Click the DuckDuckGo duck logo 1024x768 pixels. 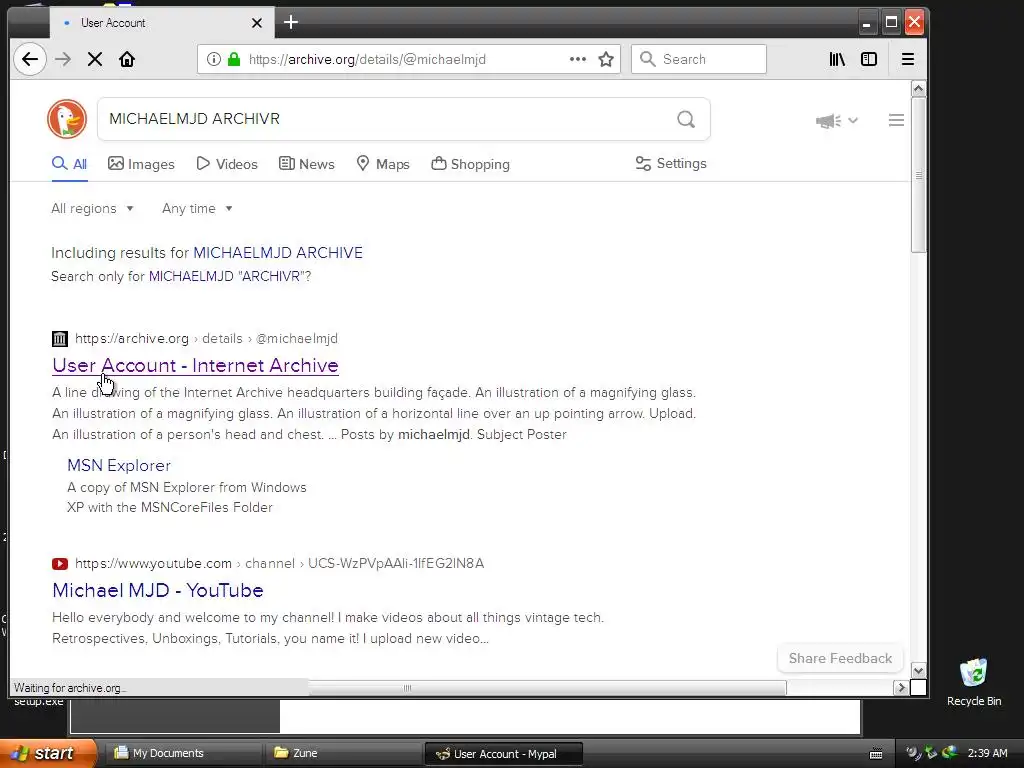(x=67, y=120)
